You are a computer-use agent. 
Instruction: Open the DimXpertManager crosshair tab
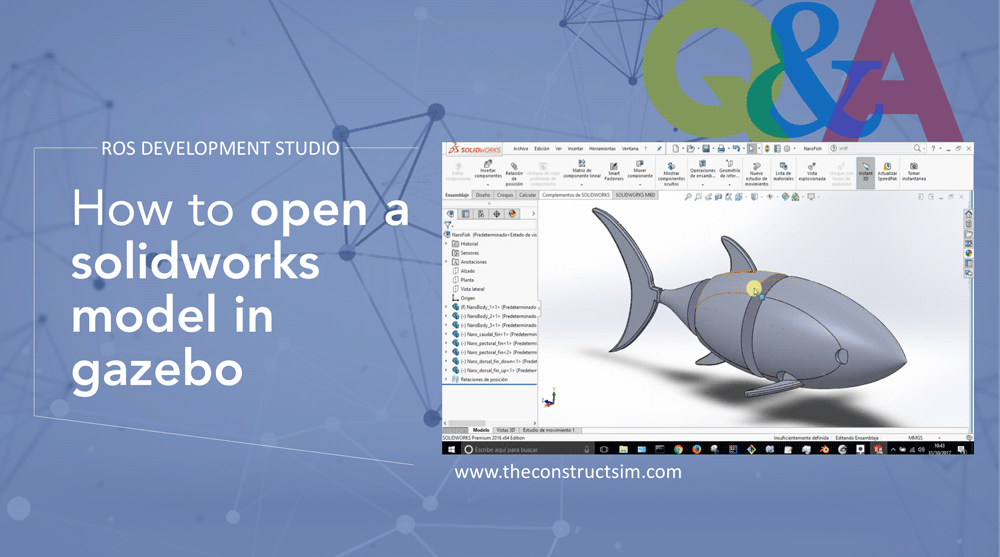pos(496,214)
